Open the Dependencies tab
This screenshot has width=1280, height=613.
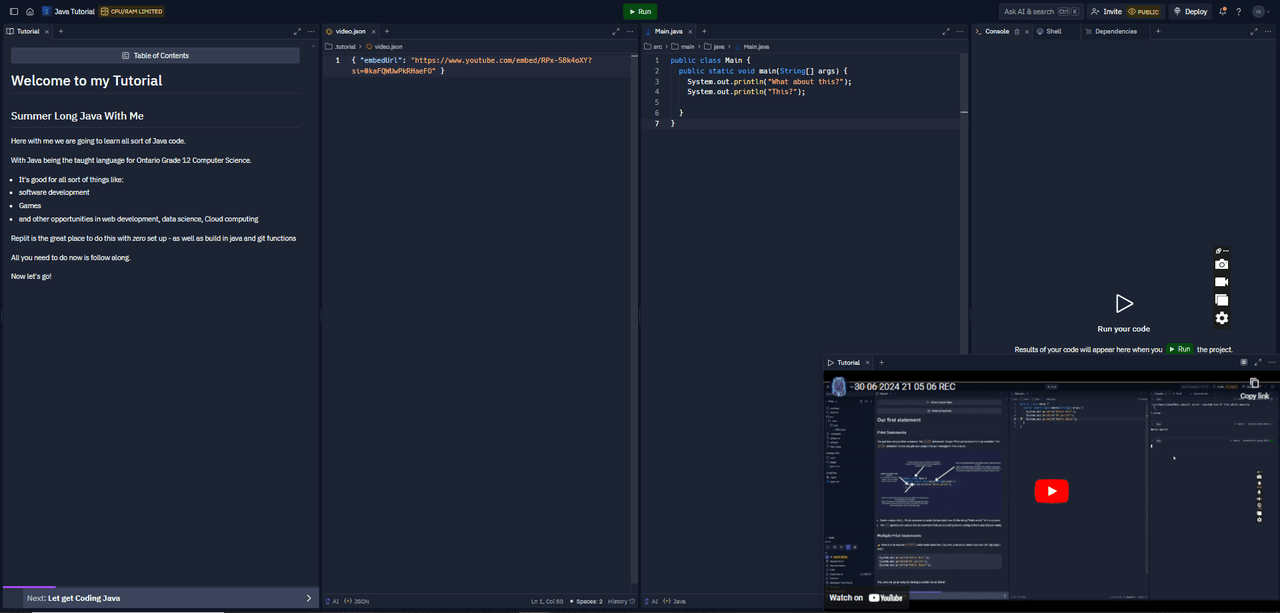tap(1115, 32)
